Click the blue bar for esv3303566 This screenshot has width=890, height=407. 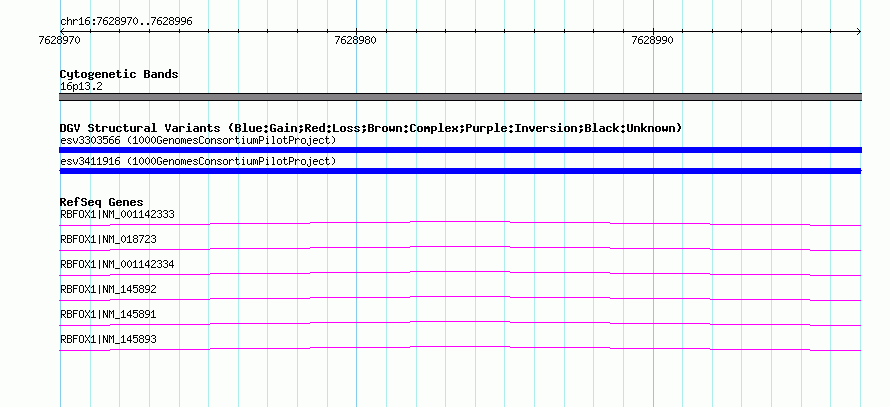click(460, 150)
